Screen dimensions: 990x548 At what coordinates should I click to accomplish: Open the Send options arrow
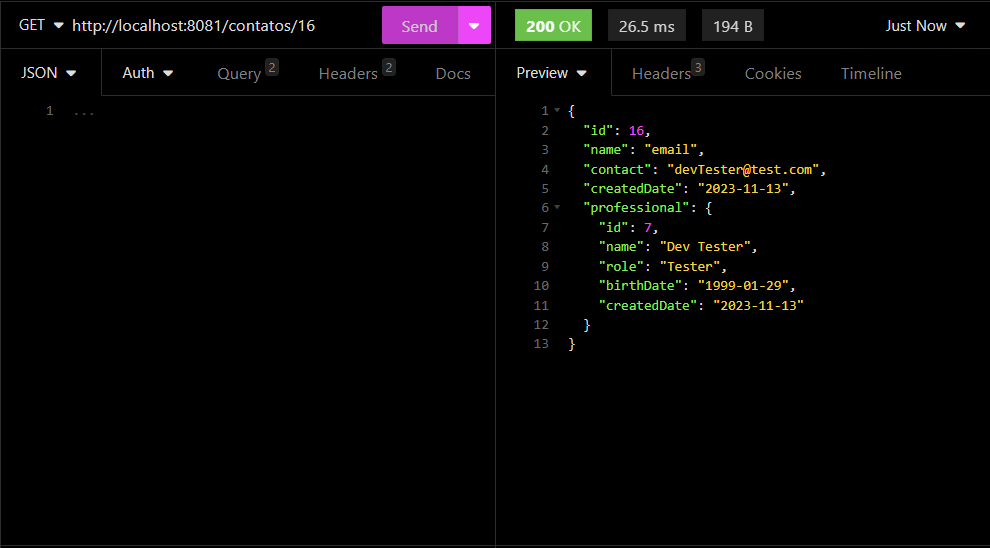click(x=475, y=26)
